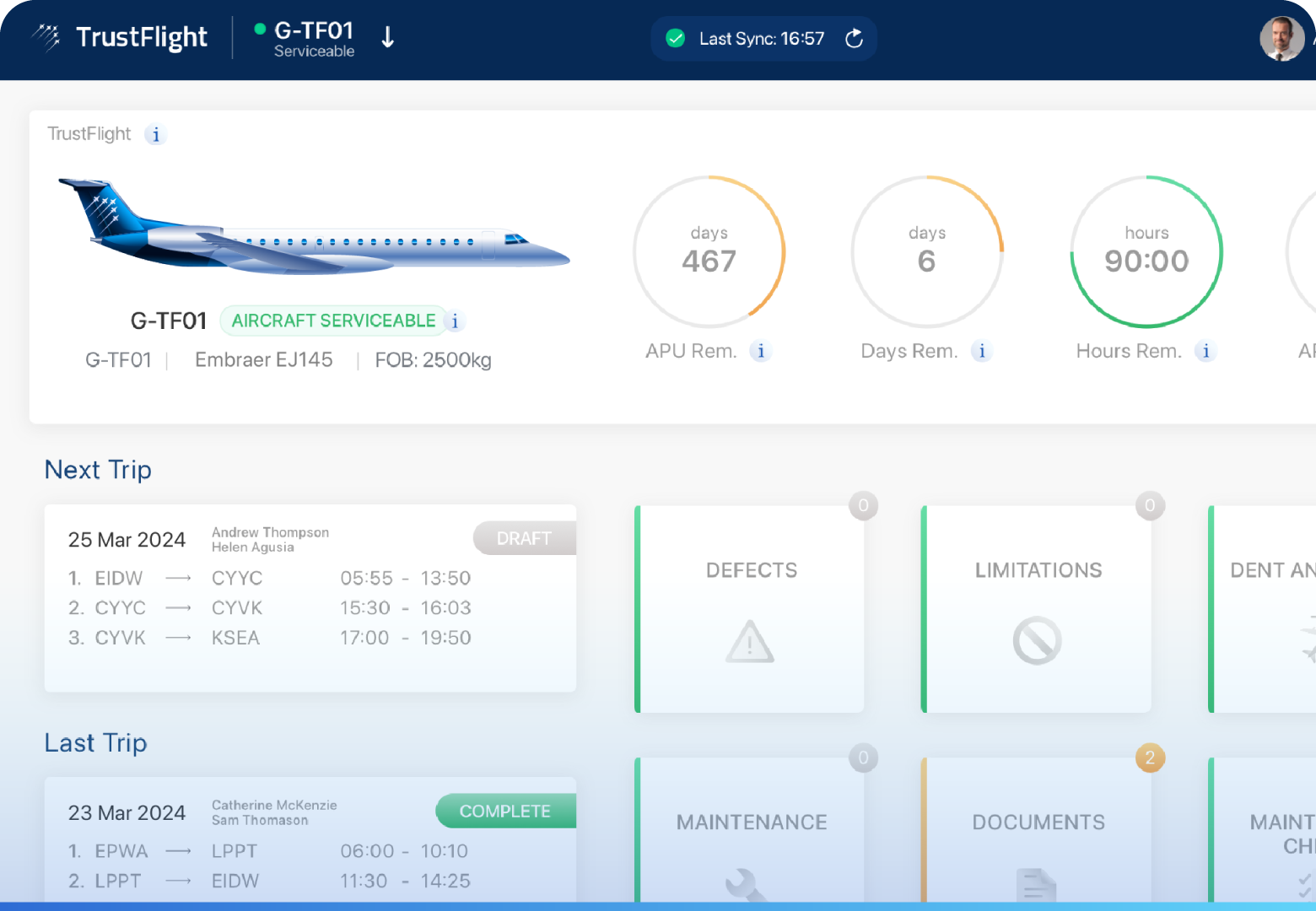Open the Limitations tile

(1038, 609)
